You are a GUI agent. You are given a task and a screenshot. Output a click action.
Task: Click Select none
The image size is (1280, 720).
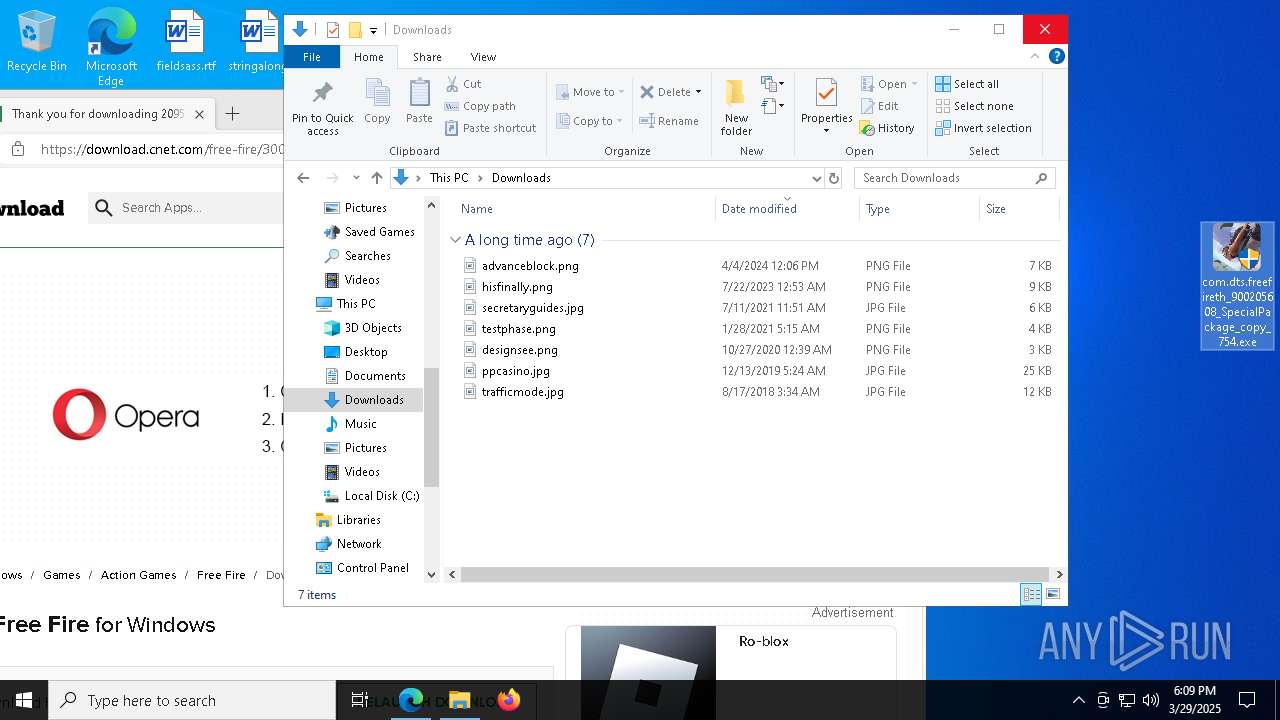(x=974, y=106)
